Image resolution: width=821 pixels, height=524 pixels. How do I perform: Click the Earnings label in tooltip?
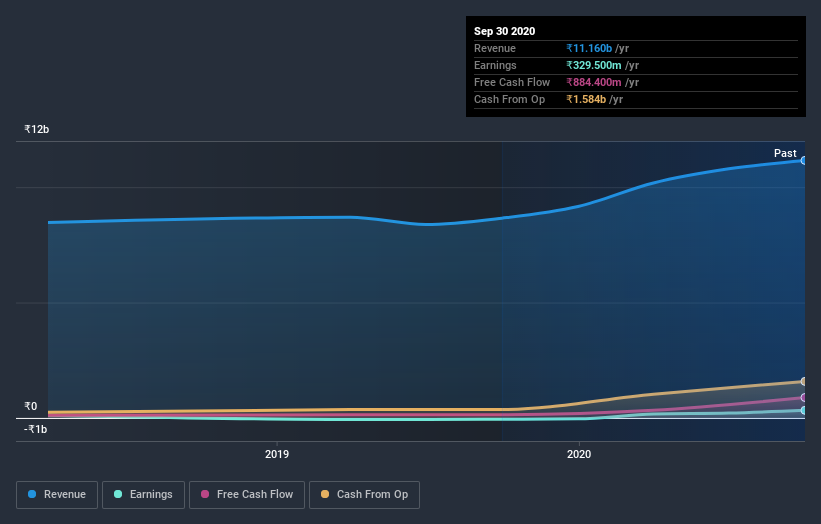495,65
